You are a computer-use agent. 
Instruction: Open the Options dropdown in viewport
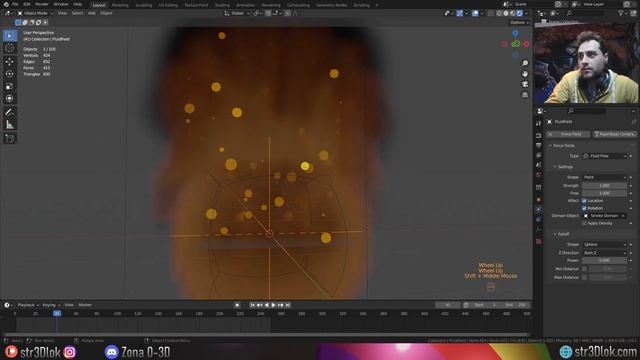click(519, 22)
